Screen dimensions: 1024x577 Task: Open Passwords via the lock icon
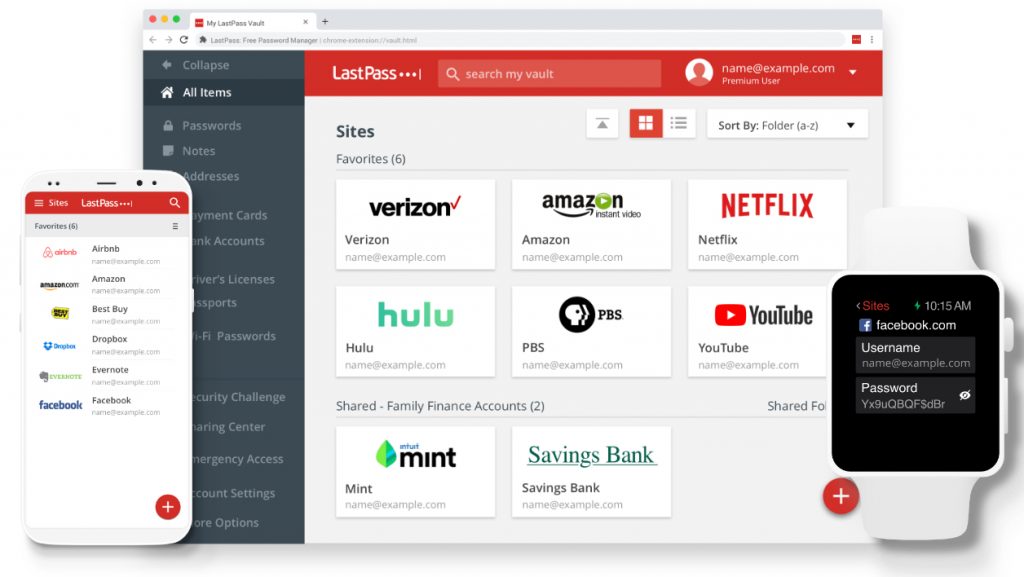[167, 126]
